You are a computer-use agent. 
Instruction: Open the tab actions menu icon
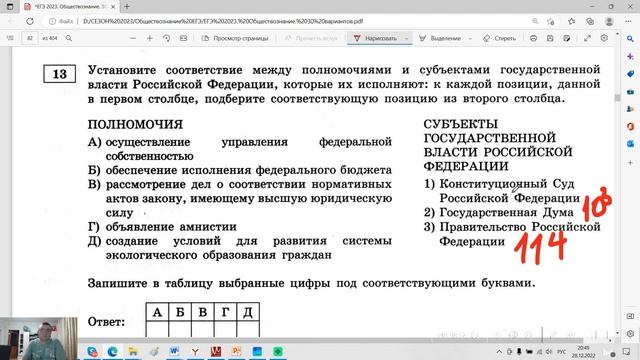point(10,7)
